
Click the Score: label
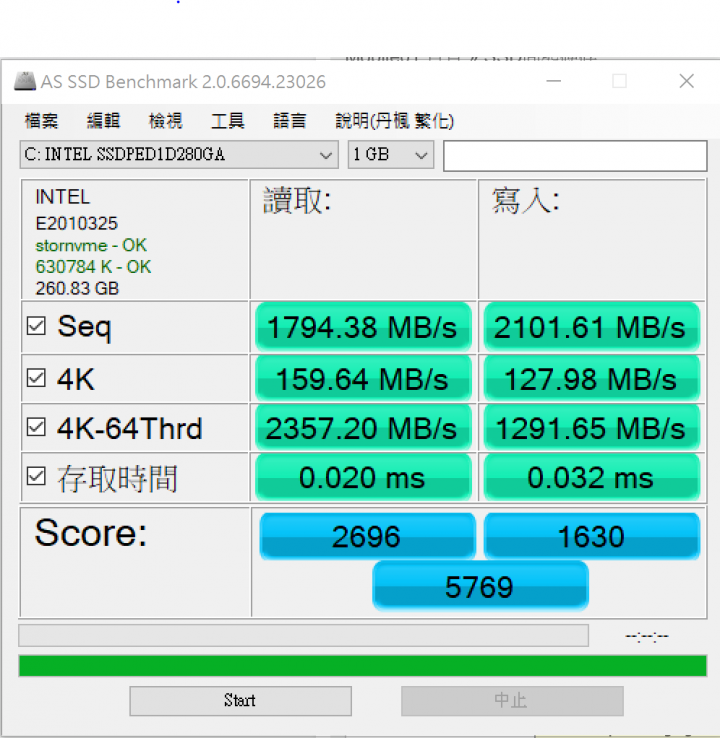point(91,533)
